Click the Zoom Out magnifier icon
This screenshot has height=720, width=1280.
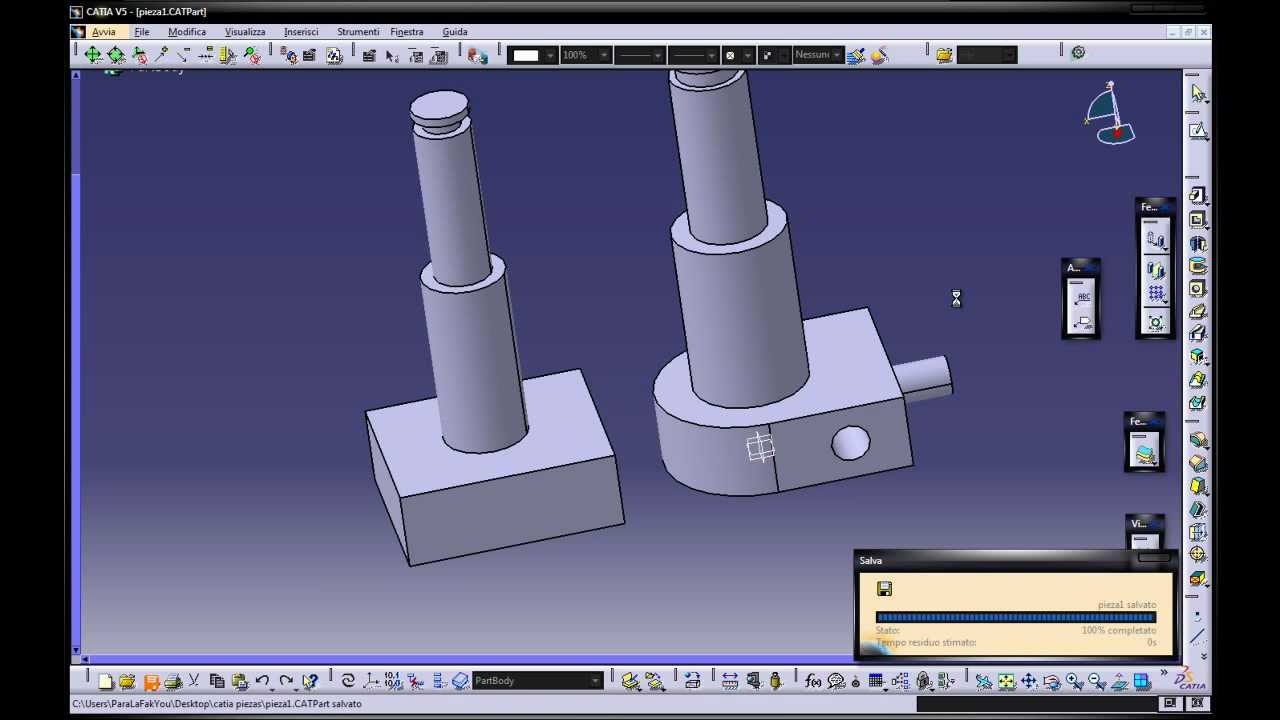(x=1097, y=681)
